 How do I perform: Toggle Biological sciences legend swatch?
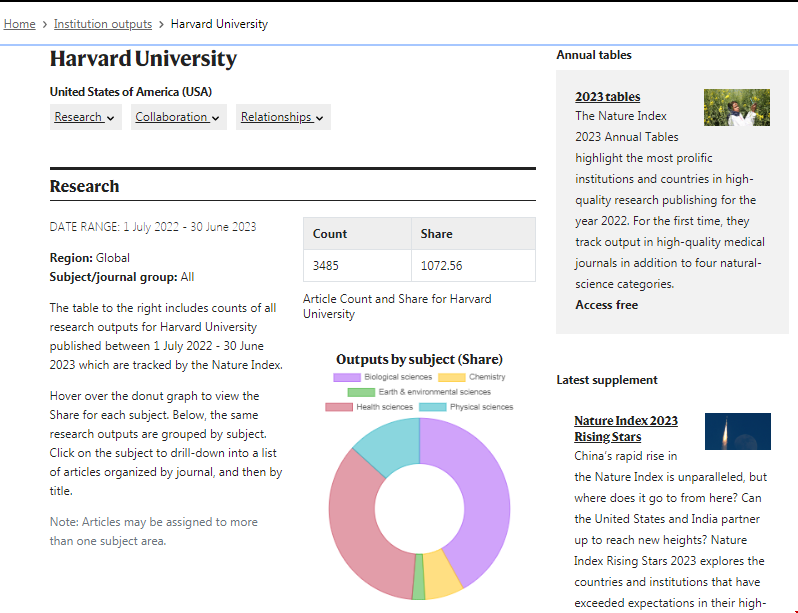coord(346,377)
